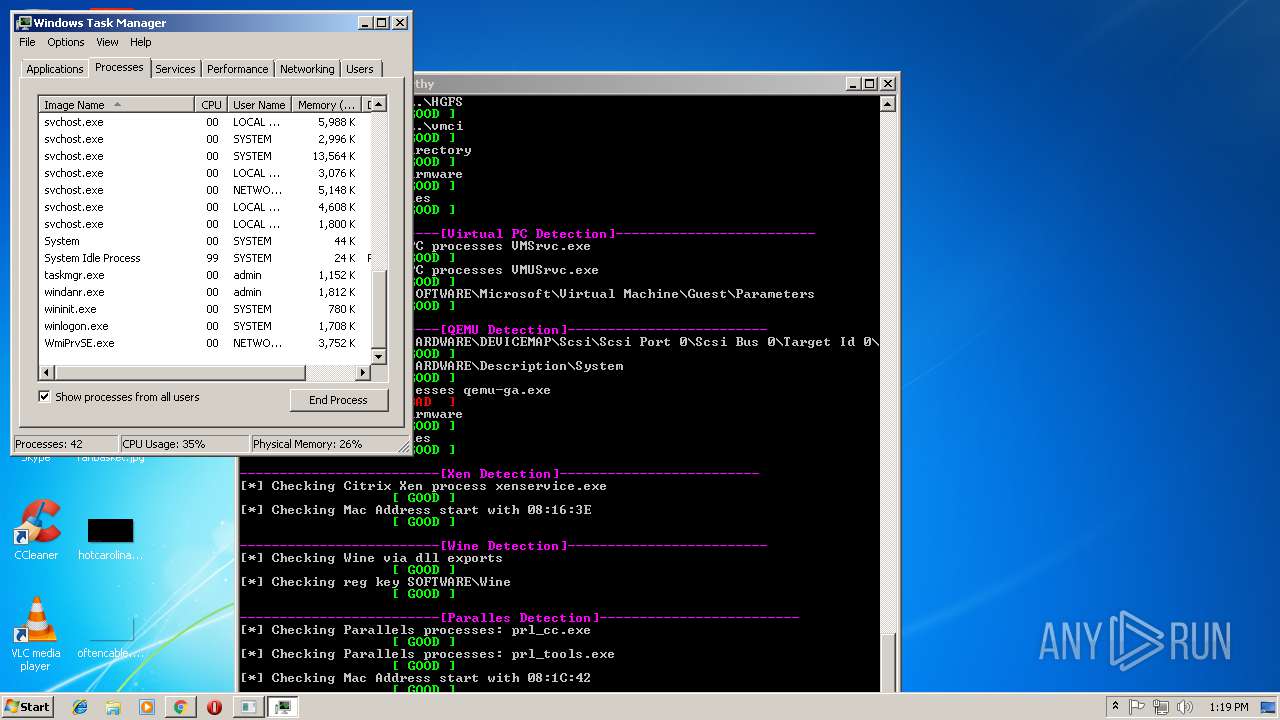Sort by Image Name column header

click(116, 105)
